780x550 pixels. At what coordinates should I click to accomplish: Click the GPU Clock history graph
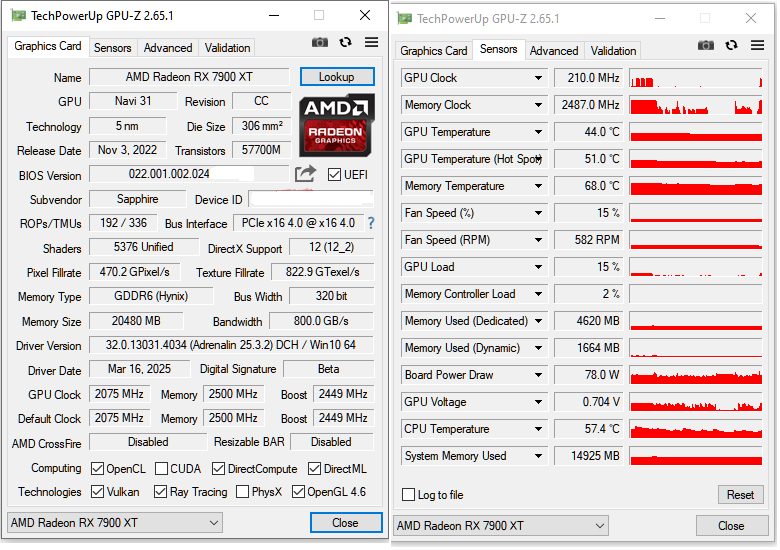click(x=696, y=78)
